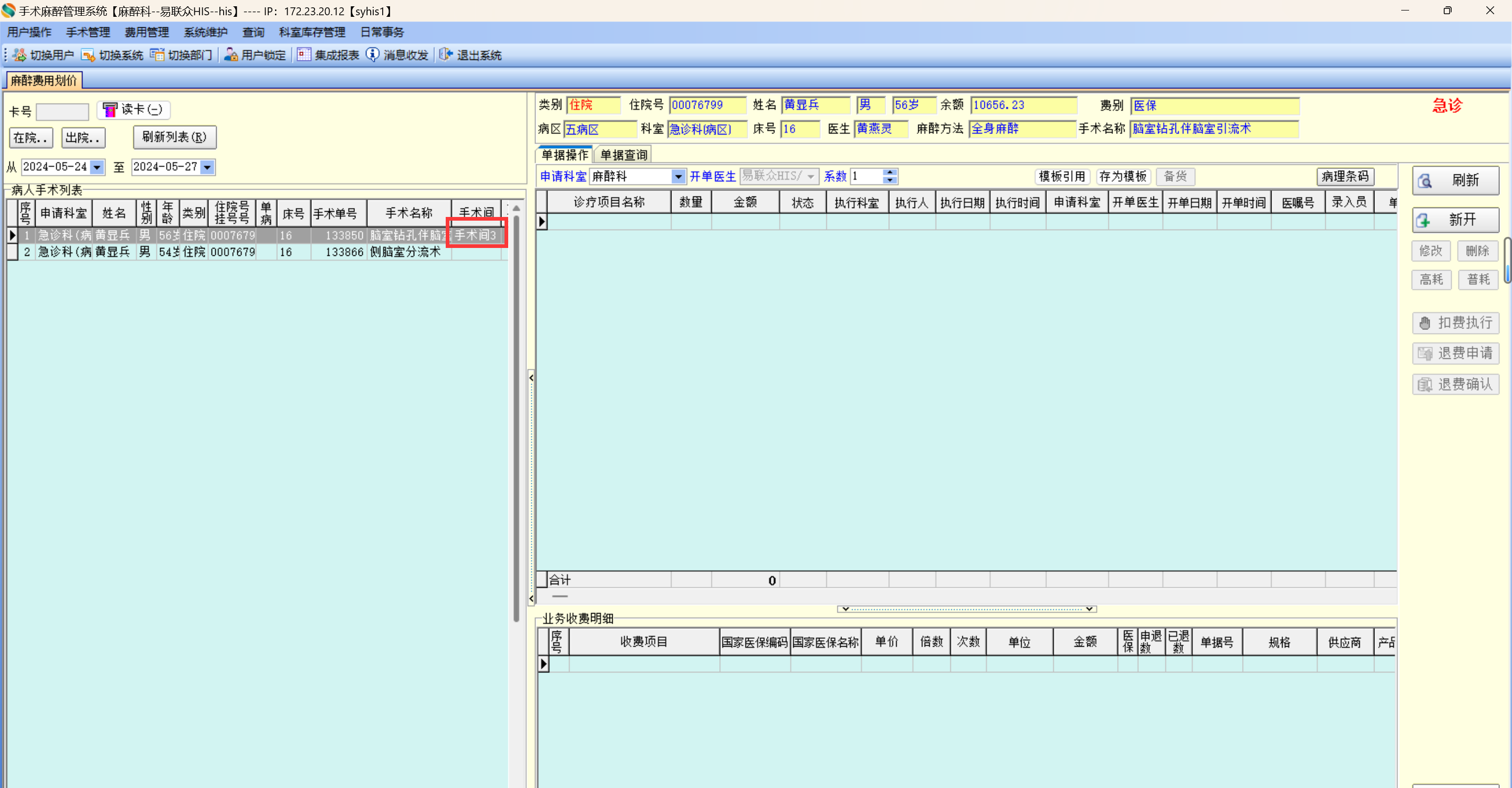Screen dimensions: 1512x788
Task: Open the end date dropdown 2024-05-27
Action: [207, 168]
